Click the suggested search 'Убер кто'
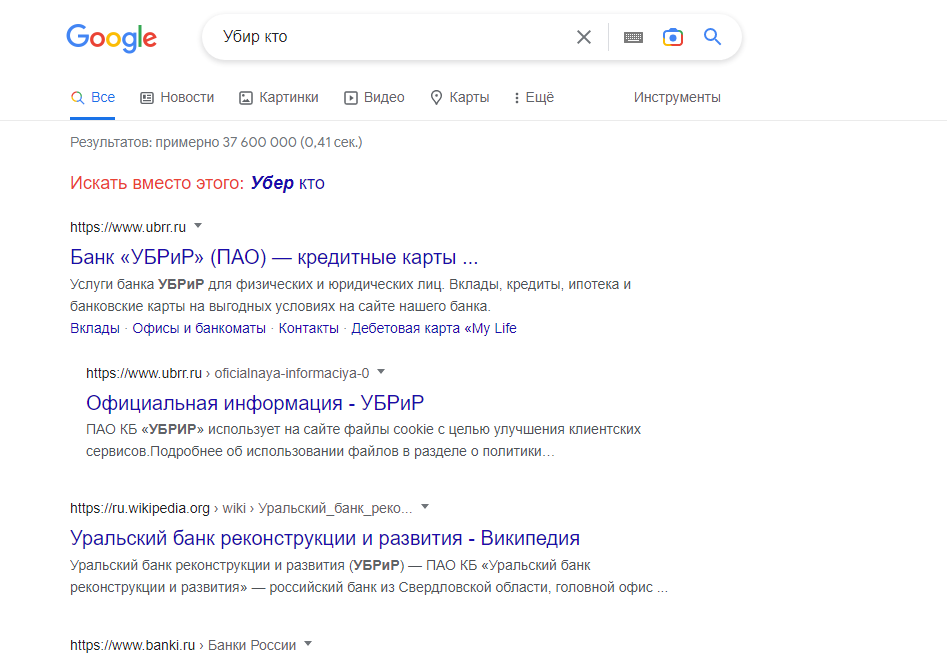947x657 pixels. 287,183
